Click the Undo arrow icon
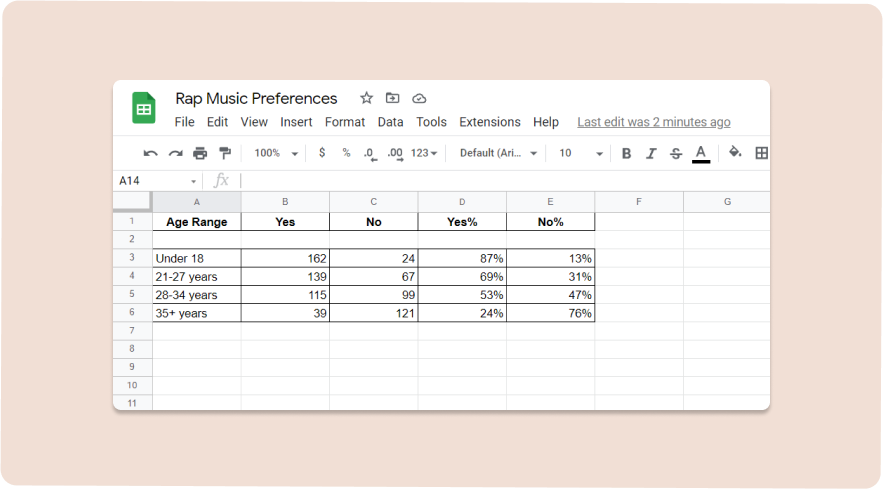 pos(150,153)
